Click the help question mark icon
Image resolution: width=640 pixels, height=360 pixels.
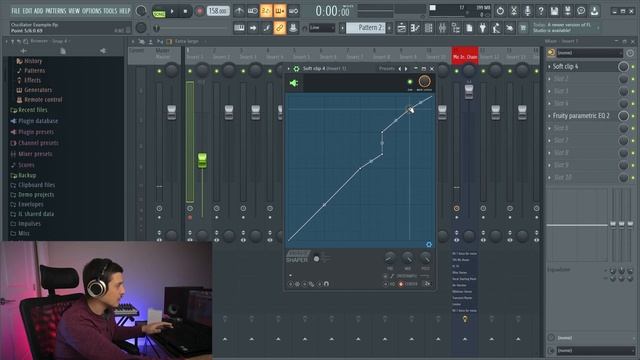point(540,11)
